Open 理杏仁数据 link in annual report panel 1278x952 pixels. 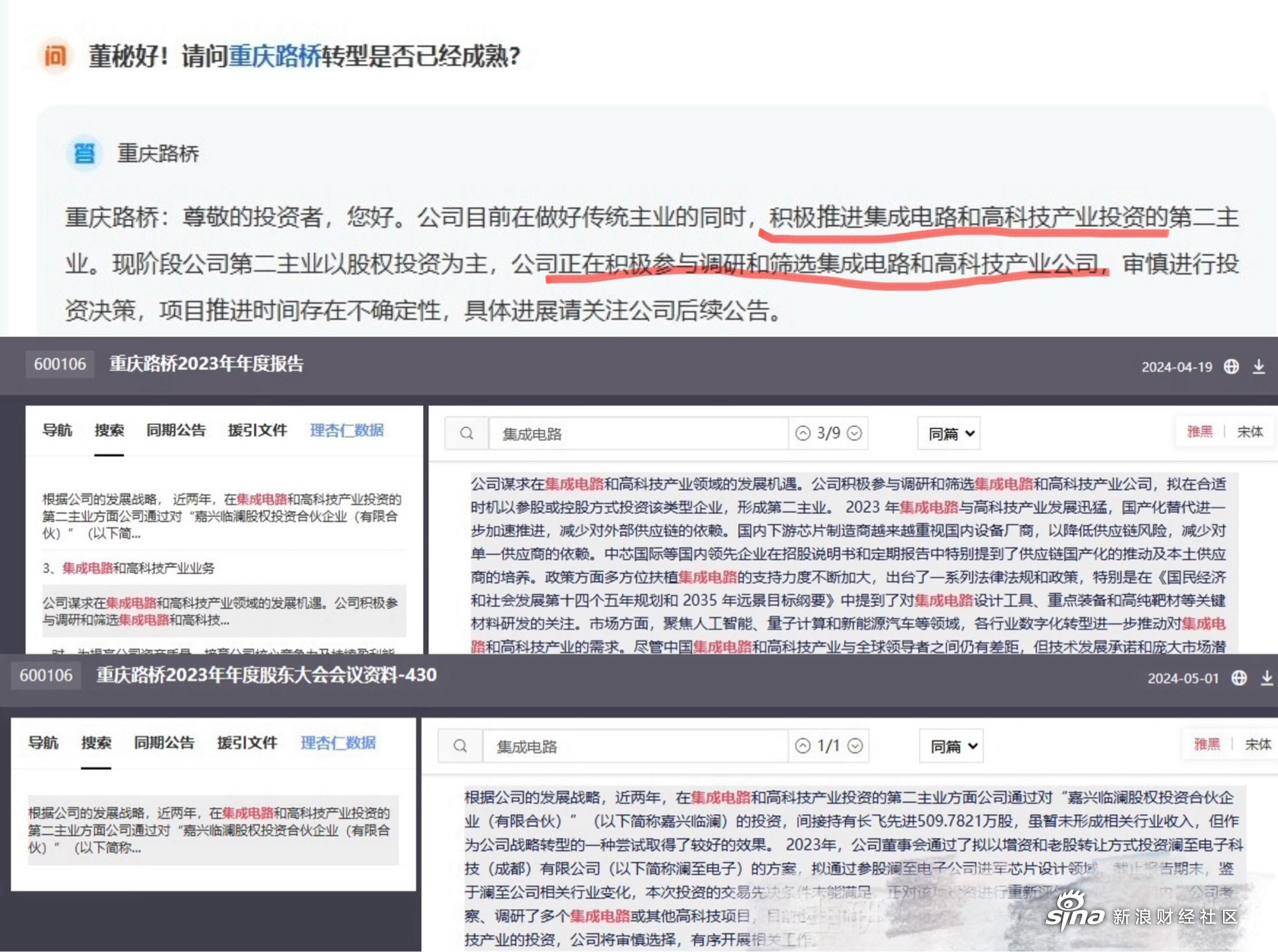pos(347,430)
